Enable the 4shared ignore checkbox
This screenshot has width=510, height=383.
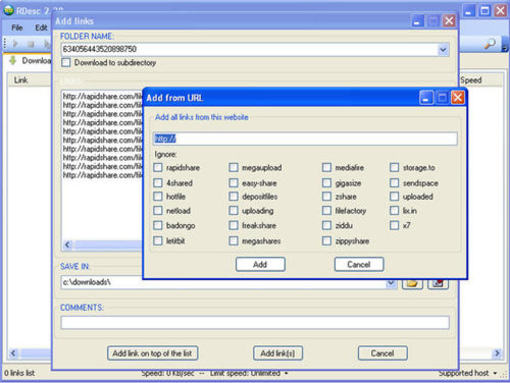pyautogui.click(x=158, y=183)
